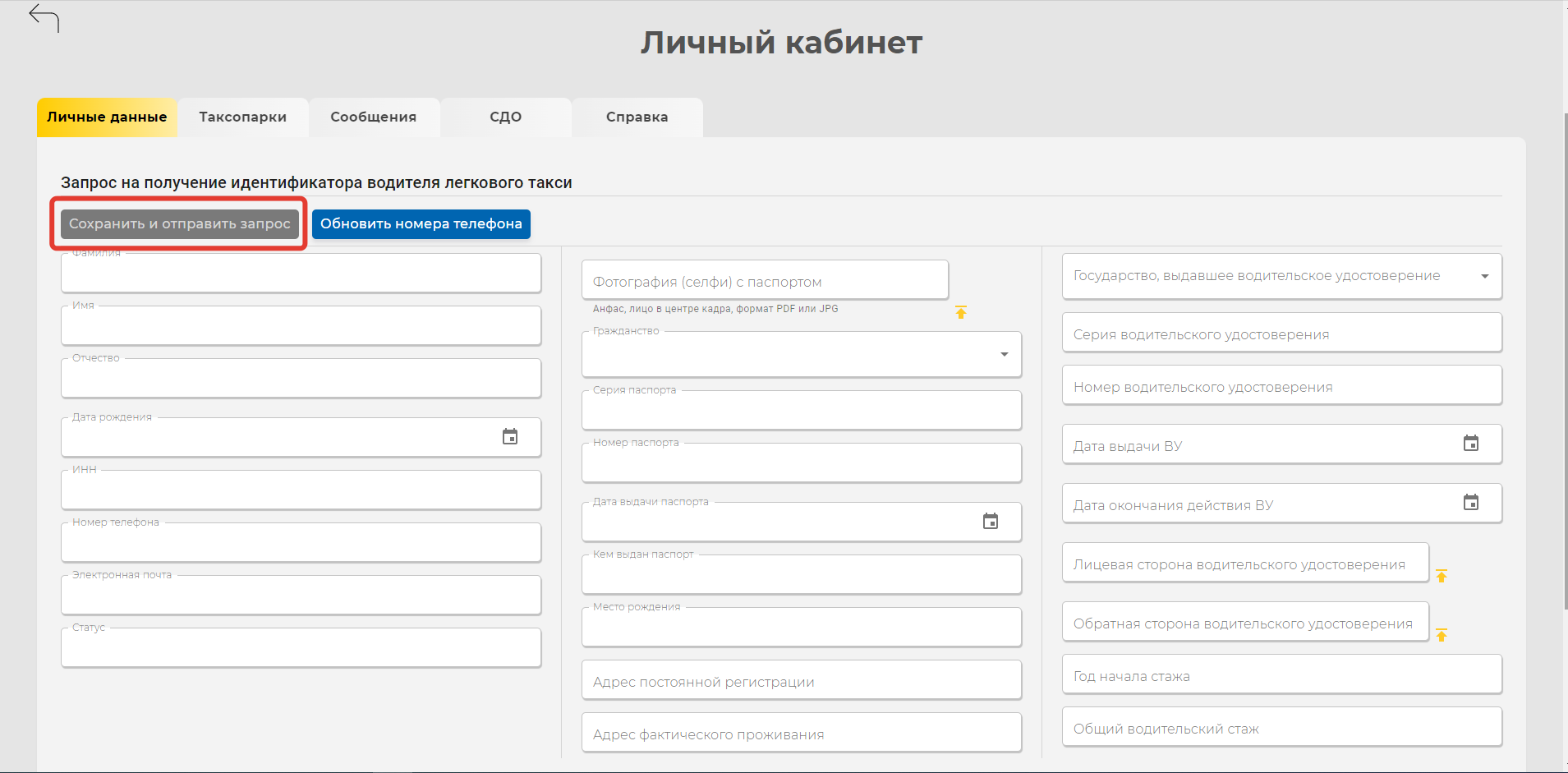Open the Таксопарки tab
The height and width of the screenshot is (773, 1568).
tap(243, 117)
